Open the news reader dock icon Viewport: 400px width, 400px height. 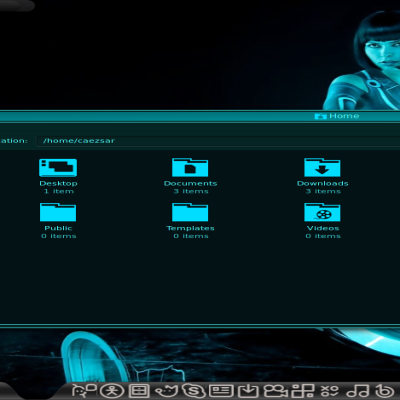coord(221,391)
